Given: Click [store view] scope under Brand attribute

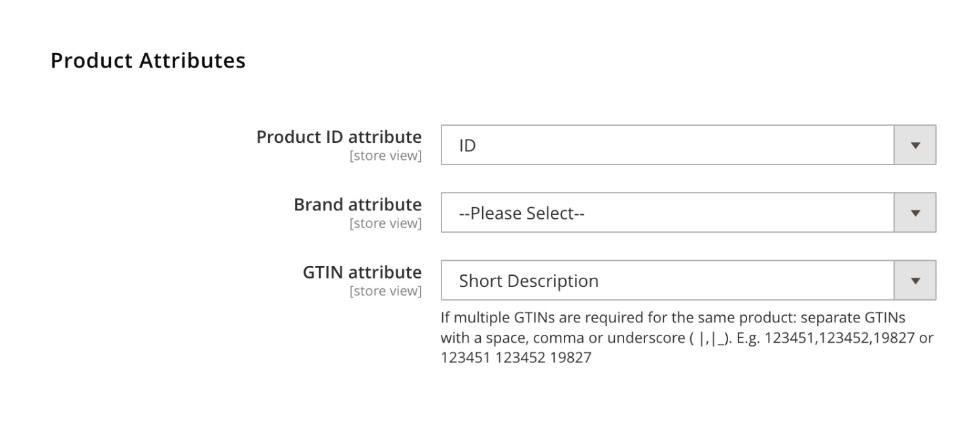Looking at the screenshot, I should coord(385,223).
